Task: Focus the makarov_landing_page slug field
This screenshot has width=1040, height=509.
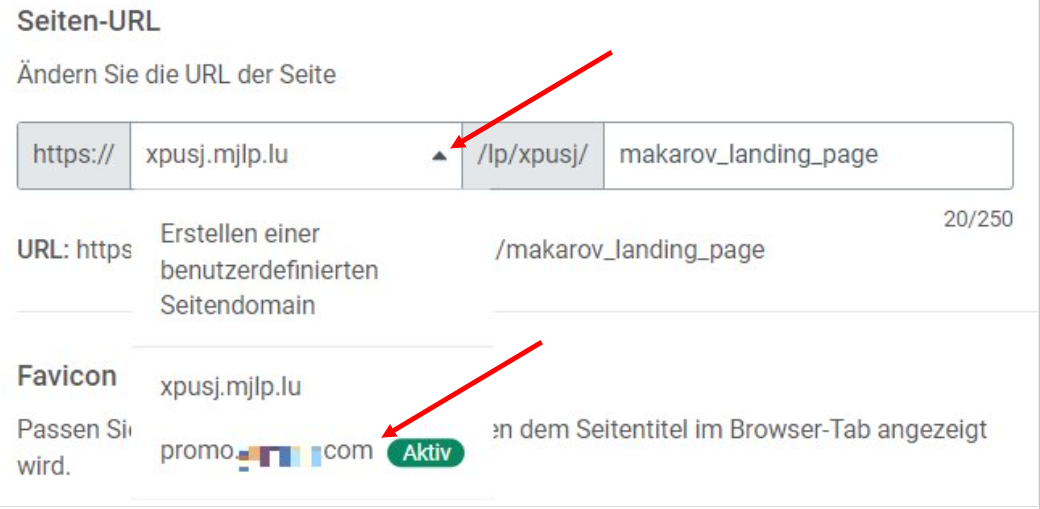Action: [808, 156]
